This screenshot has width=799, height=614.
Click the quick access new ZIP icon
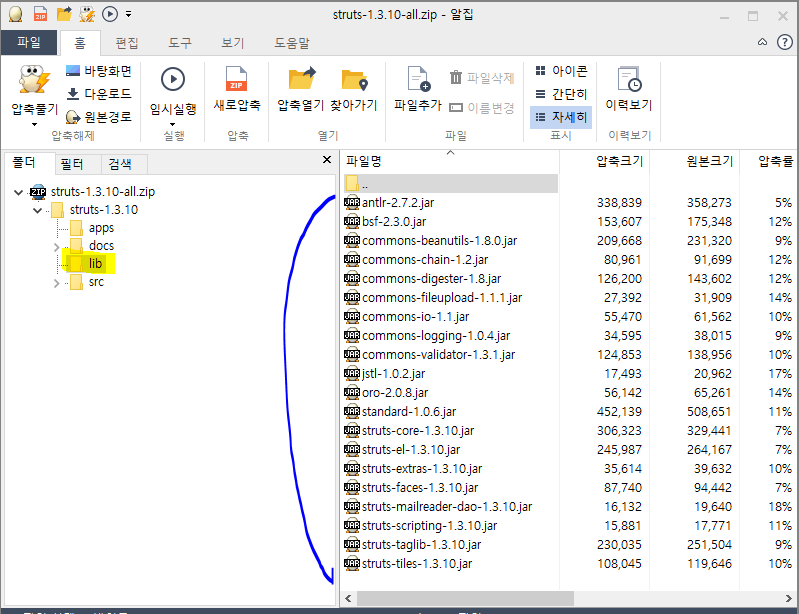(x=40, y=14)
